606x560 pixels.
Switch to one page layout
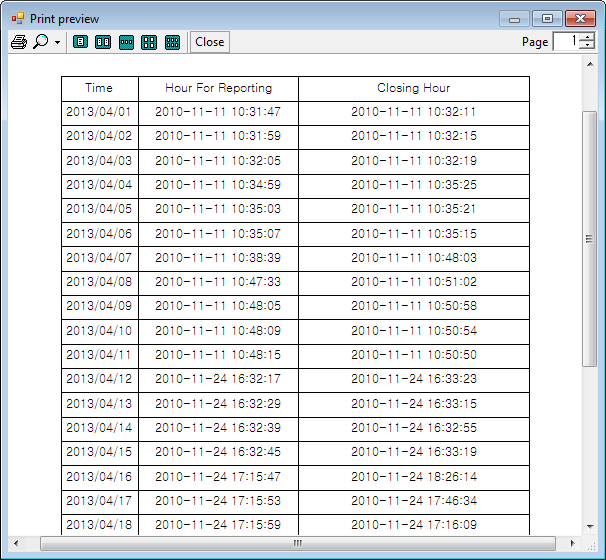[81, 42]
